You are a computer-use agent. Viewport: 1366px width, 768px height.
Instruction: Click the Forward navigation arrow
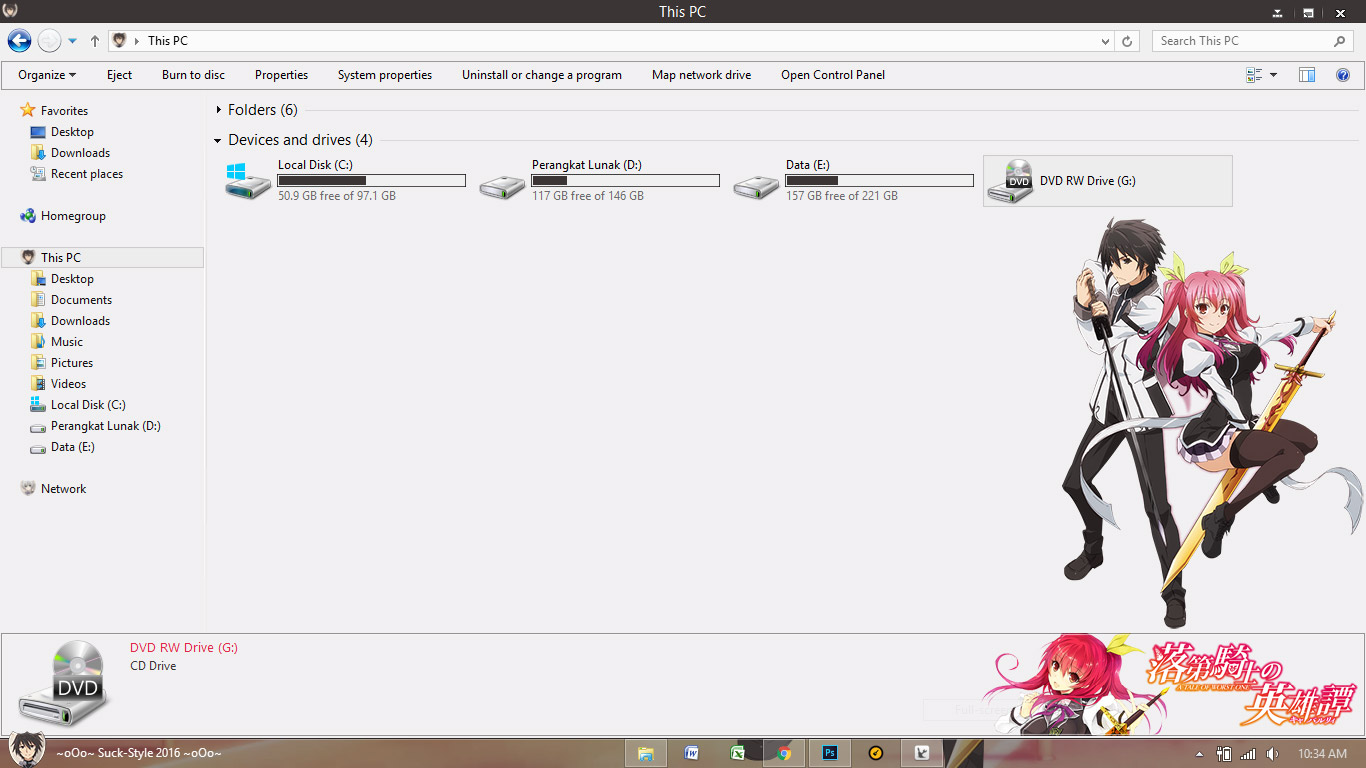pyautogui.click(x=49, y=41)
